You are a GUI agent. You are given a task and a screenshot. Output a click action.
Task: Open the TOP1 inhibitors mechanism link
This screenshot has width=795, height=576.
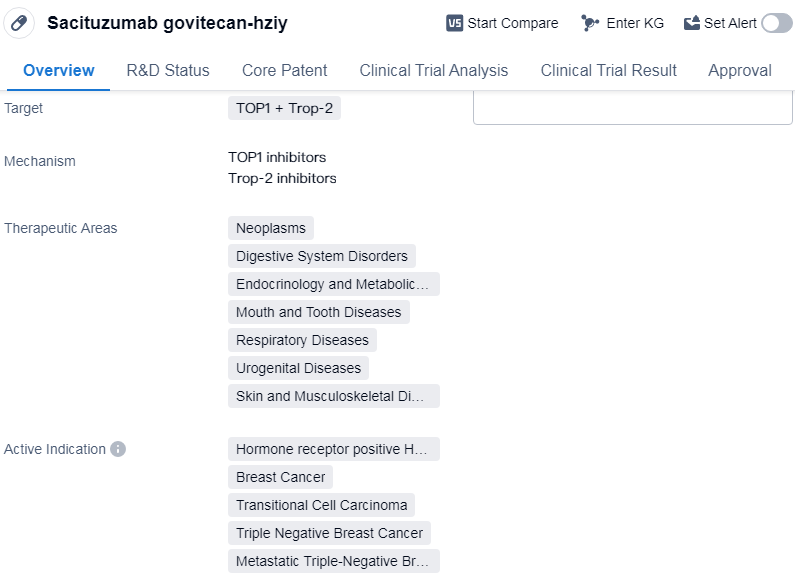277,157
